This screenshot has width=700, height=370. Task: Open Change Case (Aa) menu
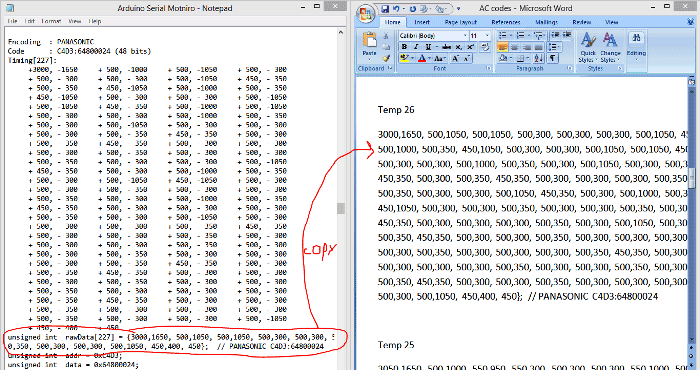(x=440, y=58)
